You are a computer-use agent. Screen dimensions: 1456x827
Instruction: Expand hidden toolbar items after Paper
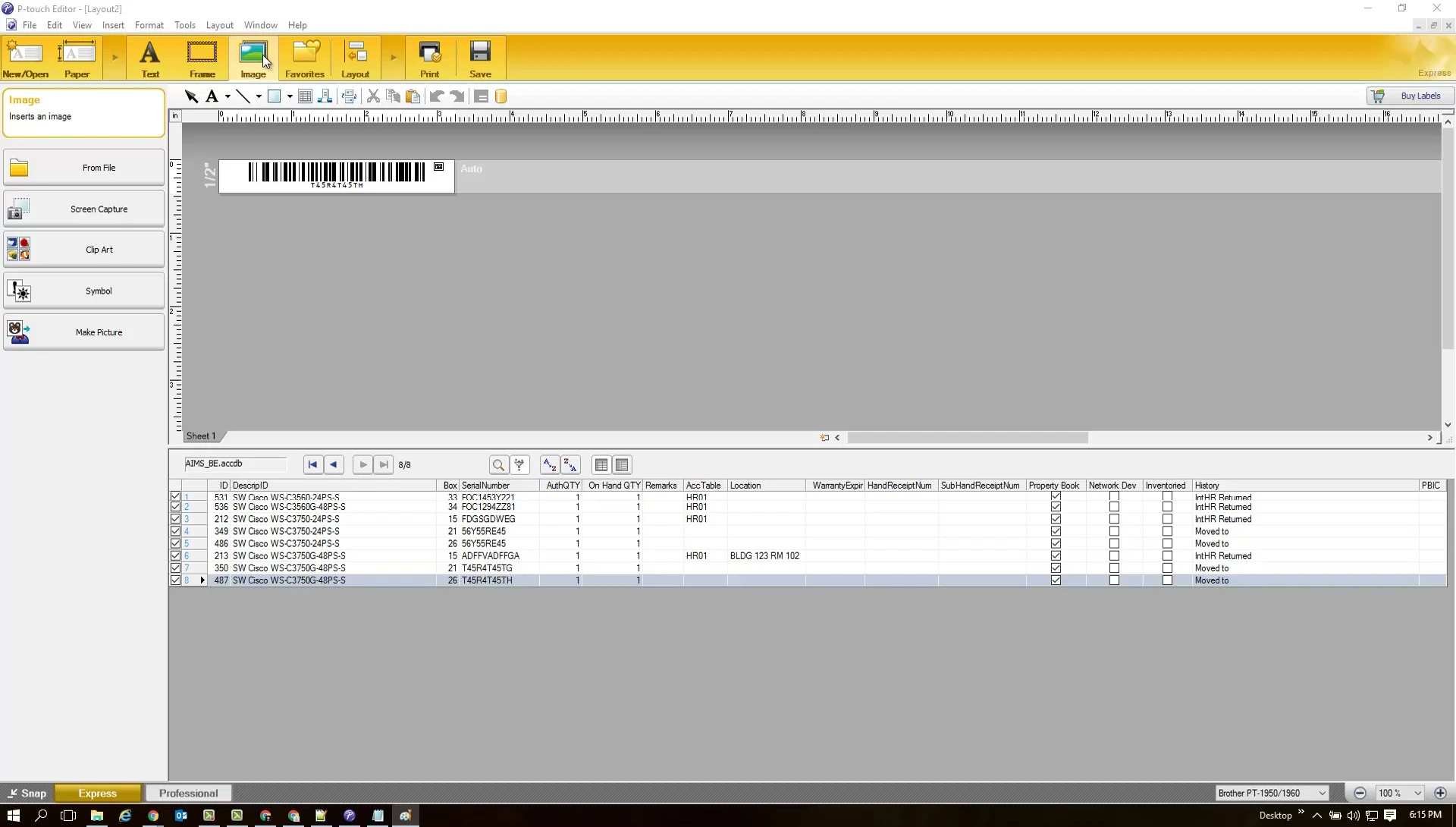point(115,58)
